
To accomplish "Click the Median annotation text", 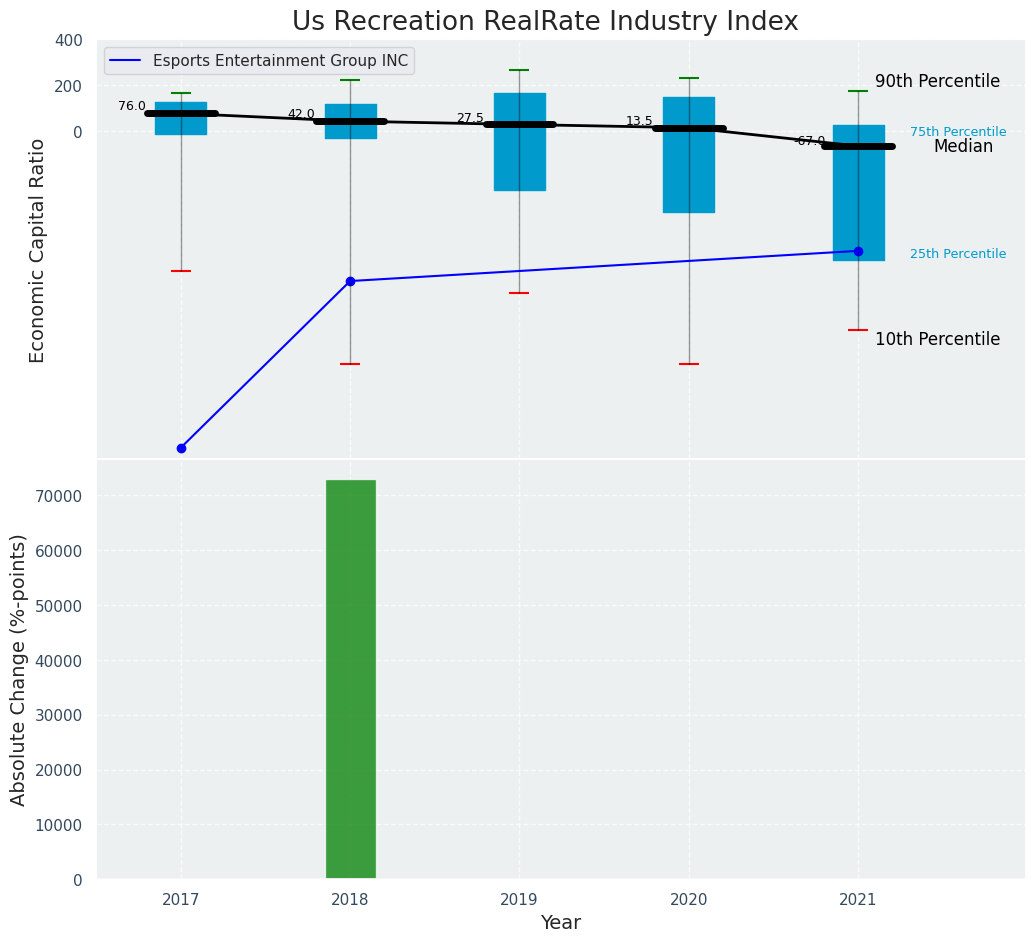I will [963, 147].
